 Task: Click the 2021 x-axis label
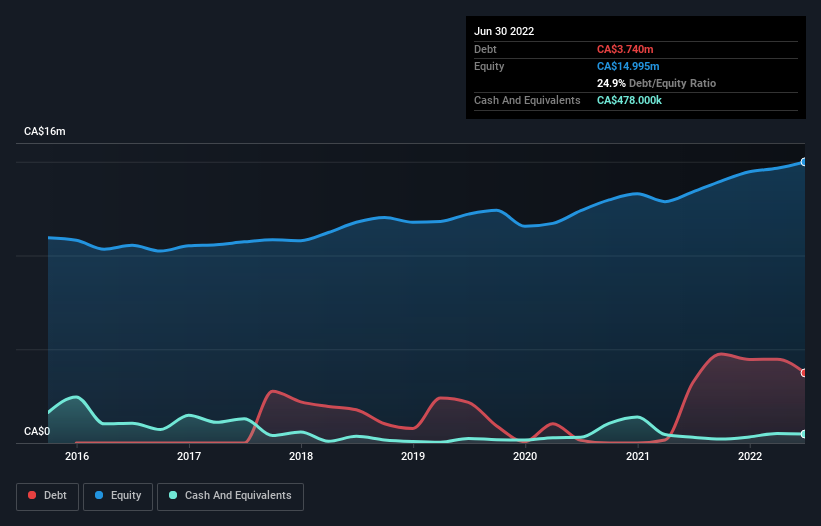(638, 456)
